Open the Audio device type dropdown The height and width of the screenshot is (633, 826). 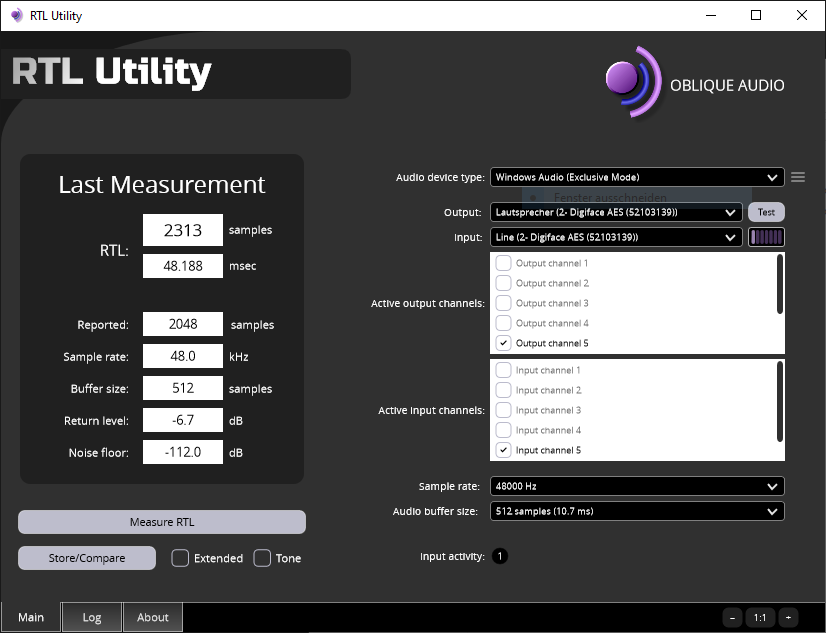[x=637, y=177]
